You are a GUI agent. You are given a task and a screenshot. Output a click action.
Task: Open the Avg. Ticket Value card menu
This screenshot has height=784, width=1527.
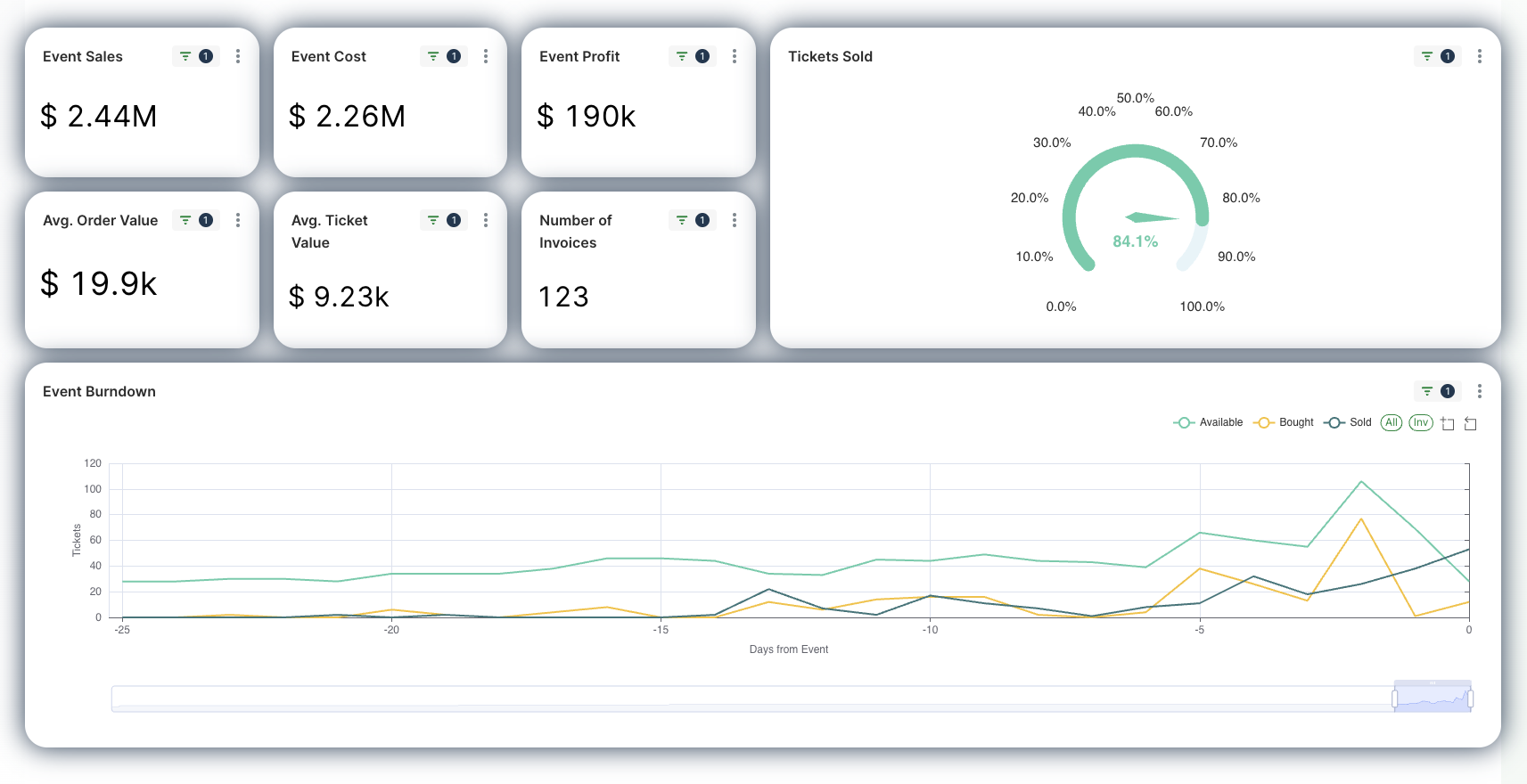pyautogui.click(x=486, y=220)
